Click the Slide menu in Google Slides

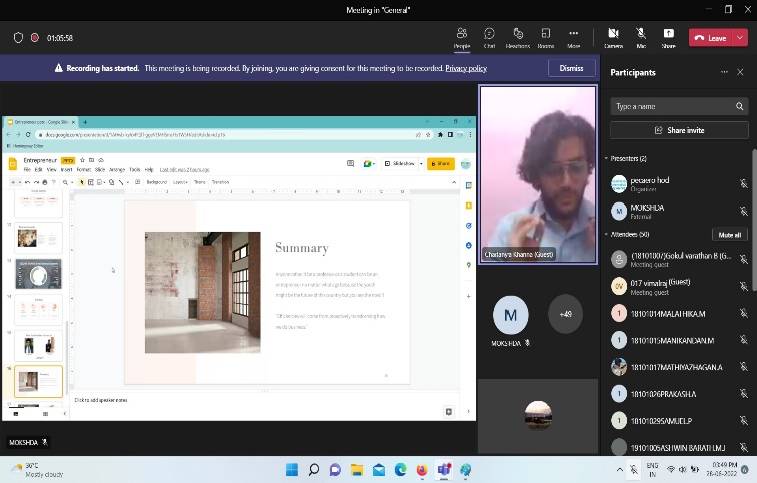point(99,170)
